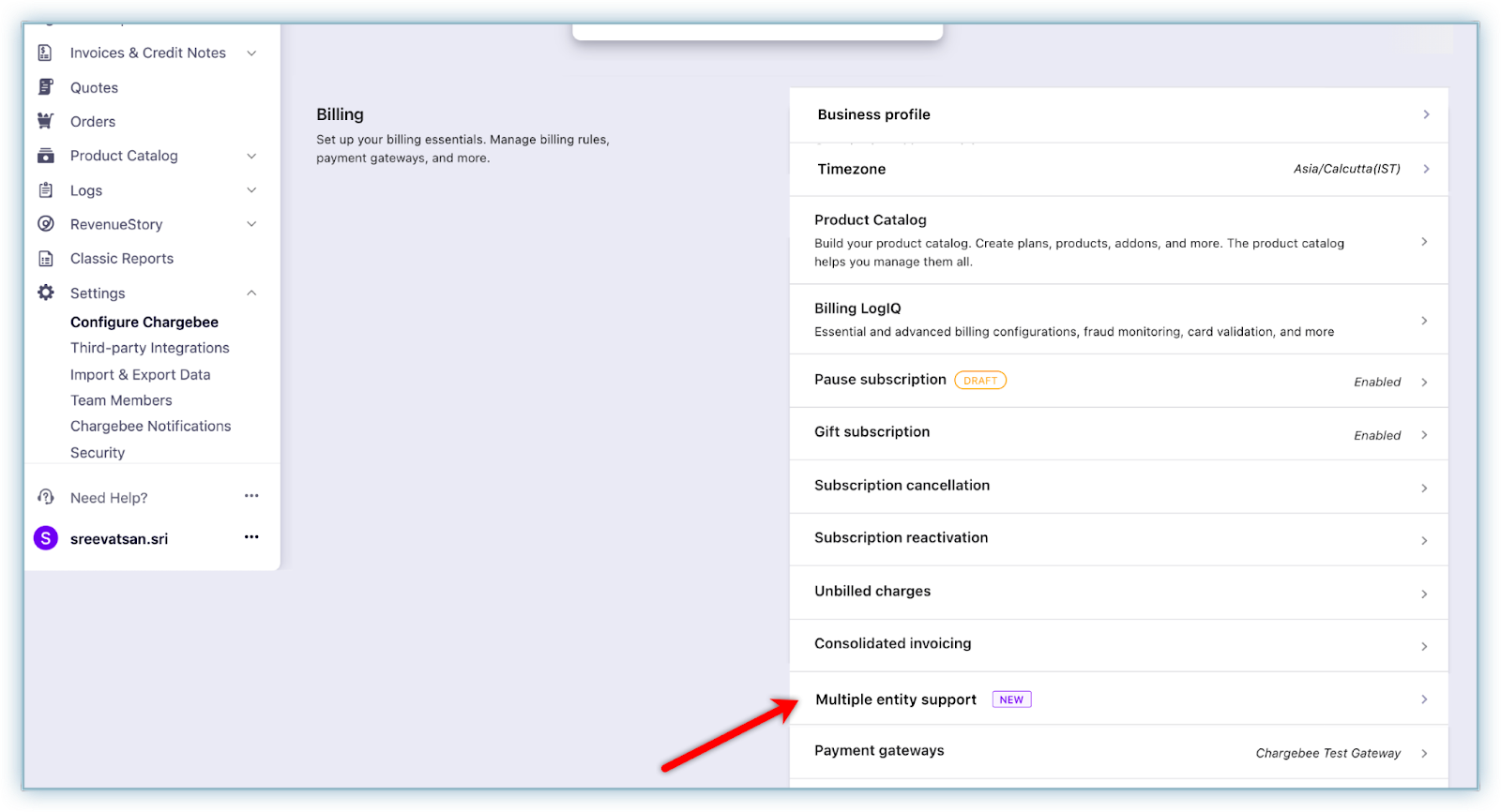This screenshot has width=1501, height=812.
Task: Click the Chargebee Test Gateway value
Action: click(x=1327, y=753)
